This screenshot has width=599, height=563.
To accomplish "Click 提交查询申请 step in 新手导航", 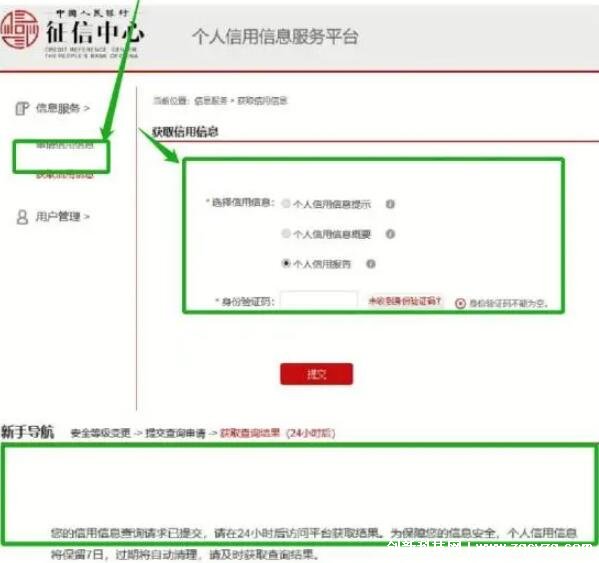I will (175, 433).
